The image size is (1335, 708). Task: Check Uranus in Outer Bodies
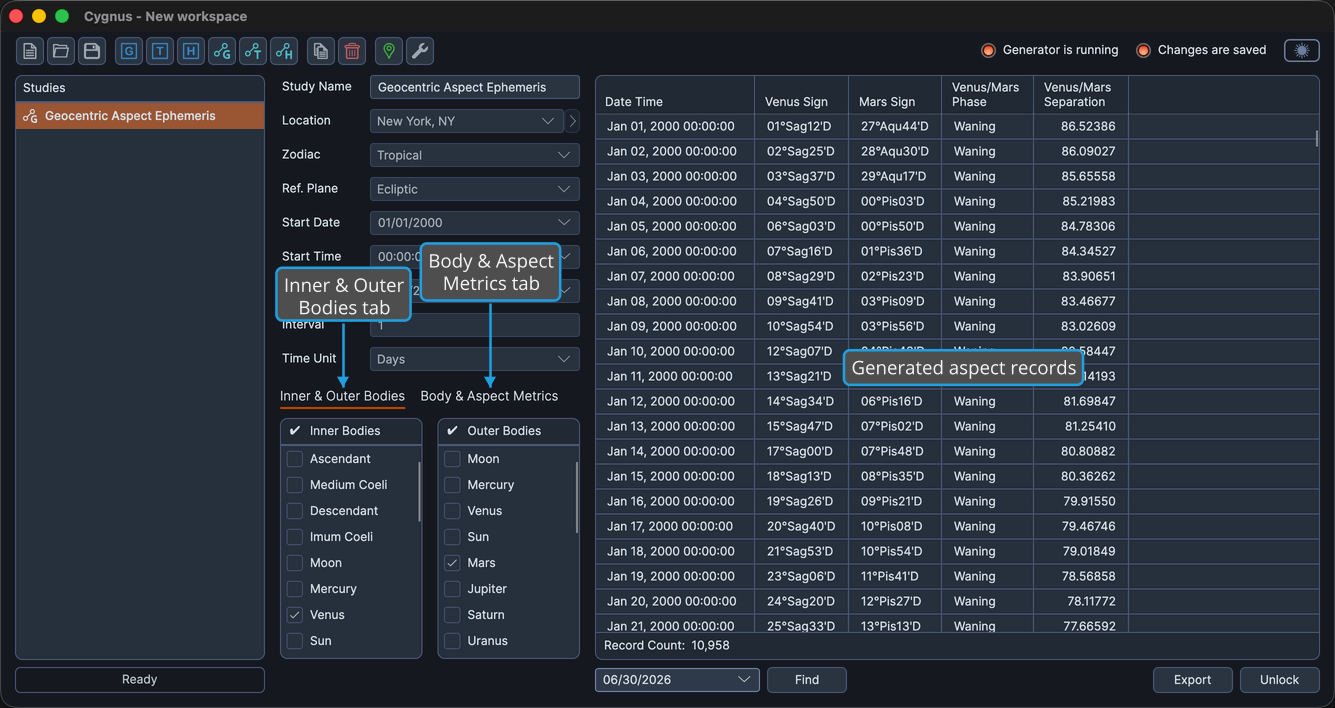tap(452, 641)
